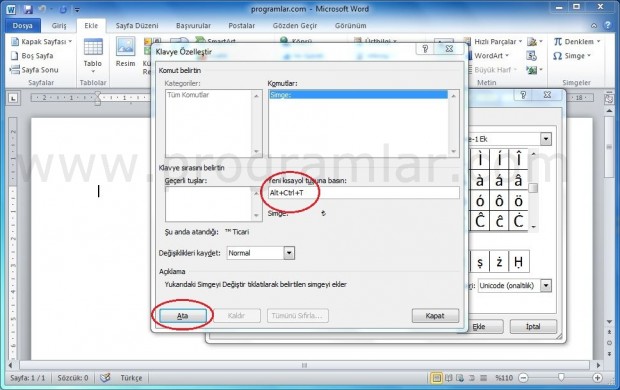
Task: Open the Customize Quick Access Toolbar arrow
Action: tap(77, 9)
